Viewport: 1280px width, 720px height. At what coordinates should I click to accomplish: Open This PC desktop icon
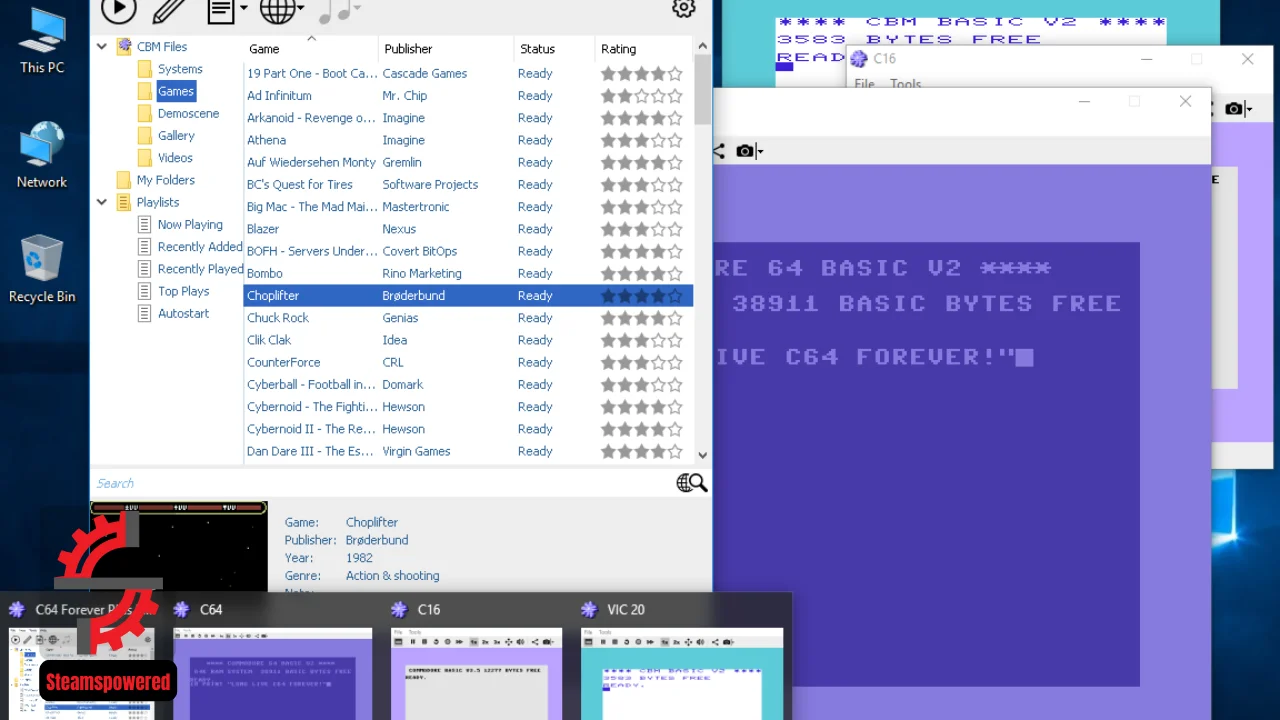pos(42,41)
